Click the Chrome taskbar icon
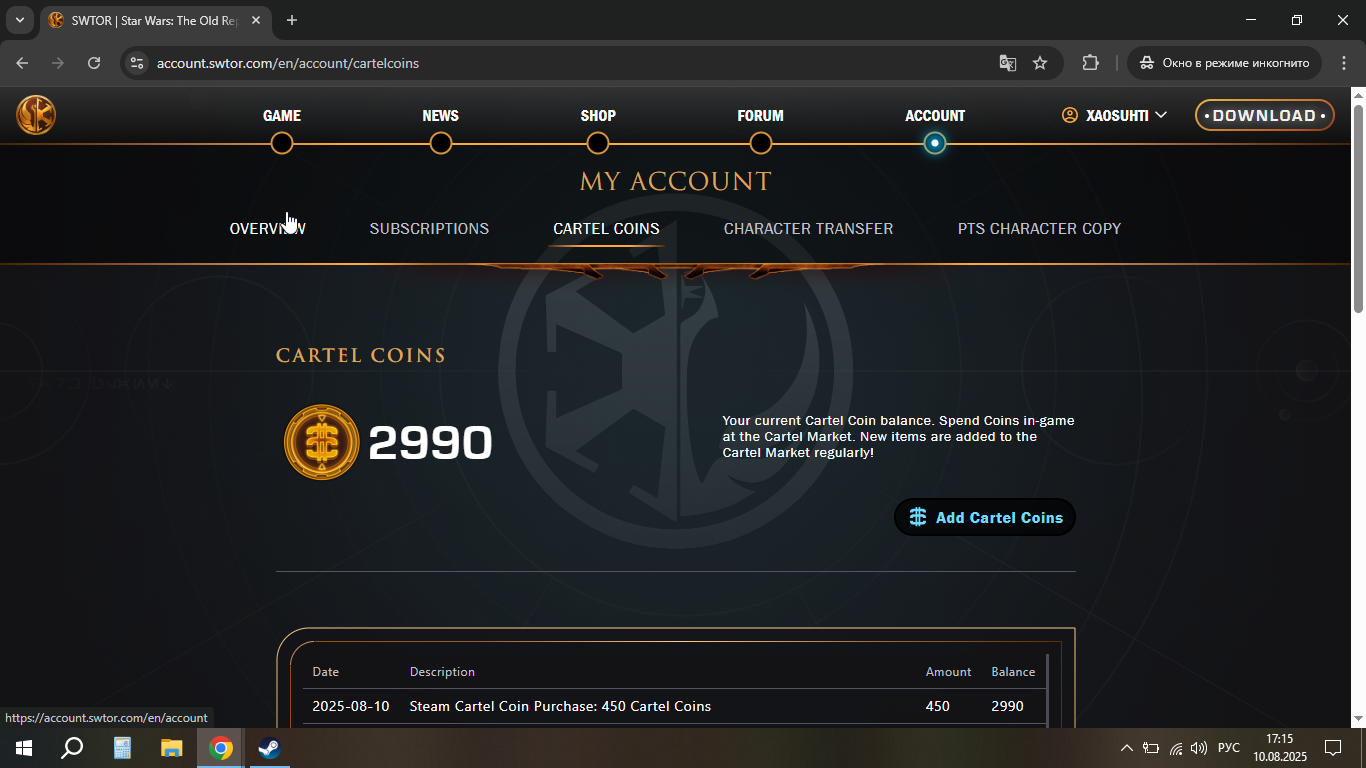Screen dimensions: 1366x768 click(221, 748)
